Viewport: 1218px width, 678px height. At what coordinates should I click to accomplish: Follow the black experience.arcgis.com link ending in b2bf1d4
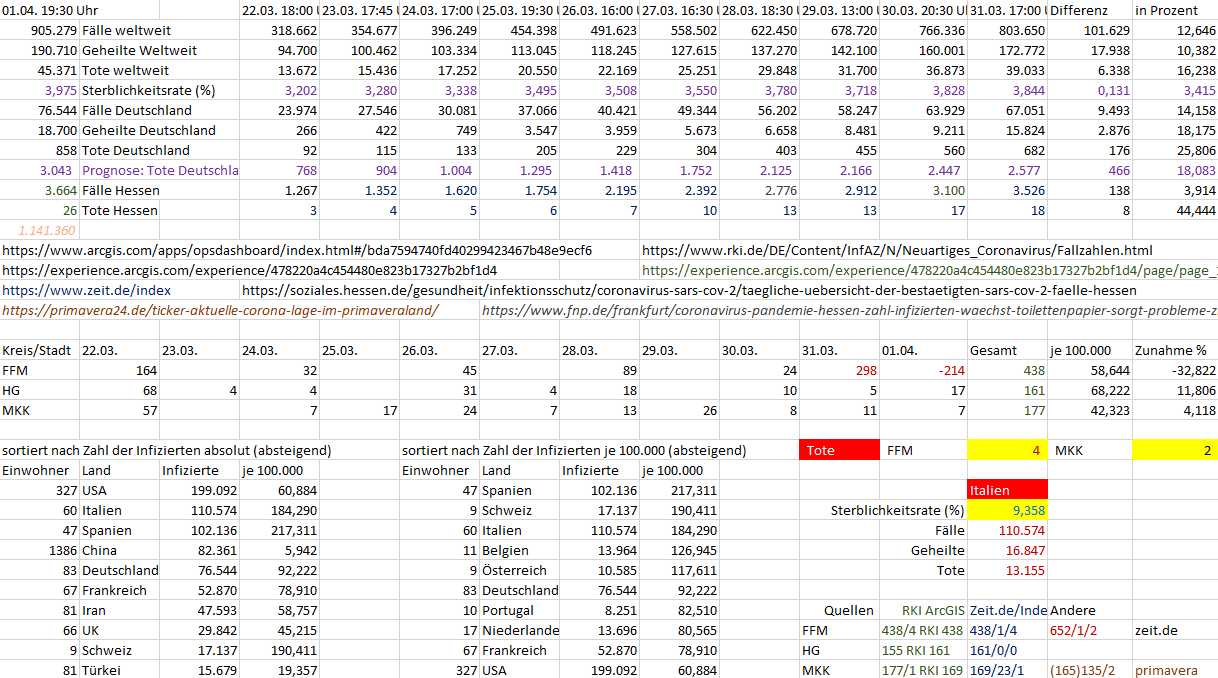(249, 270)
